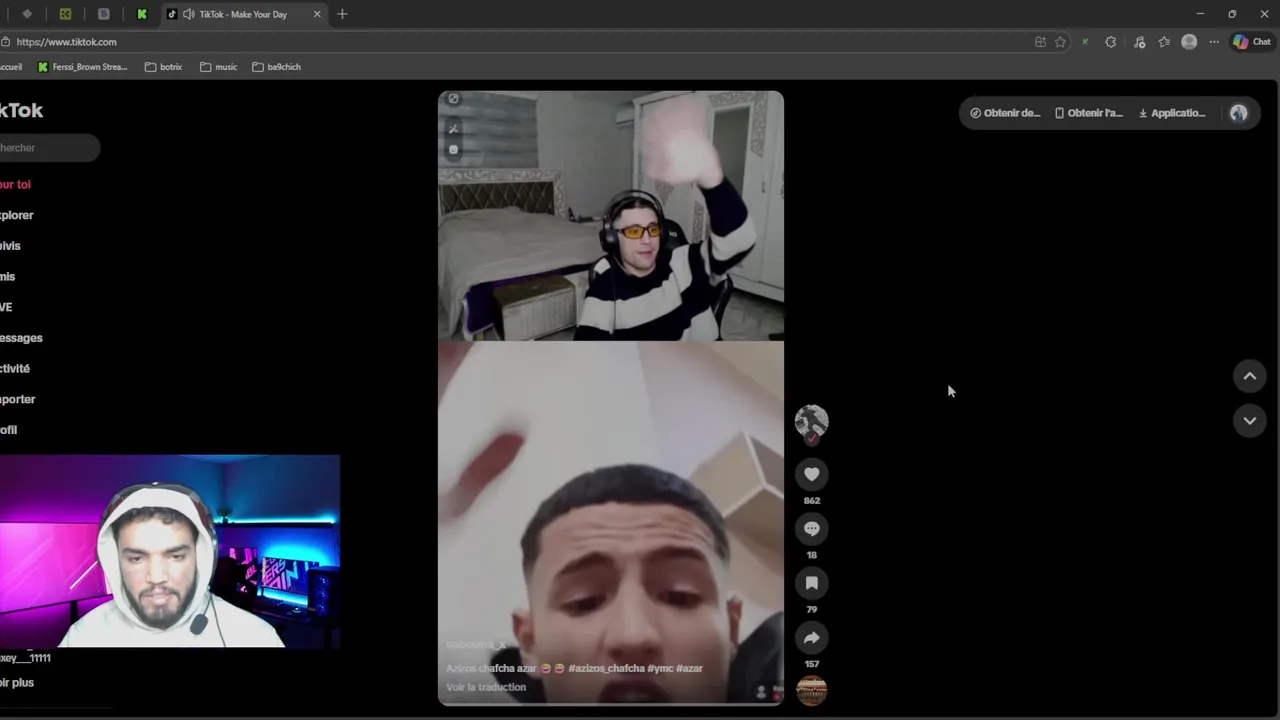
Task: Restore down the browser window
Action: tap(1232, 14)
